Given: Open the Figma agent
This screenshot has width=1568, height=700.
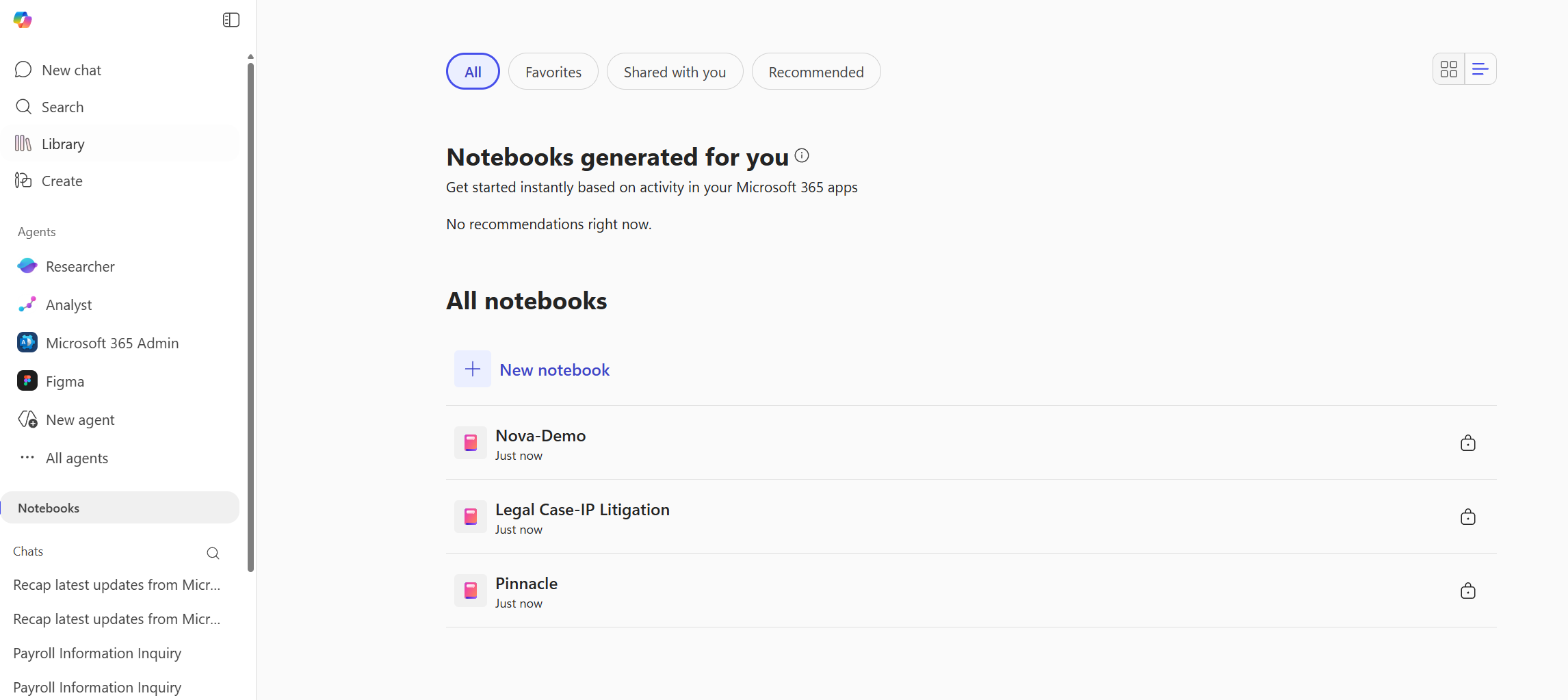Looking at the screenshot, I should click(65, 381).
